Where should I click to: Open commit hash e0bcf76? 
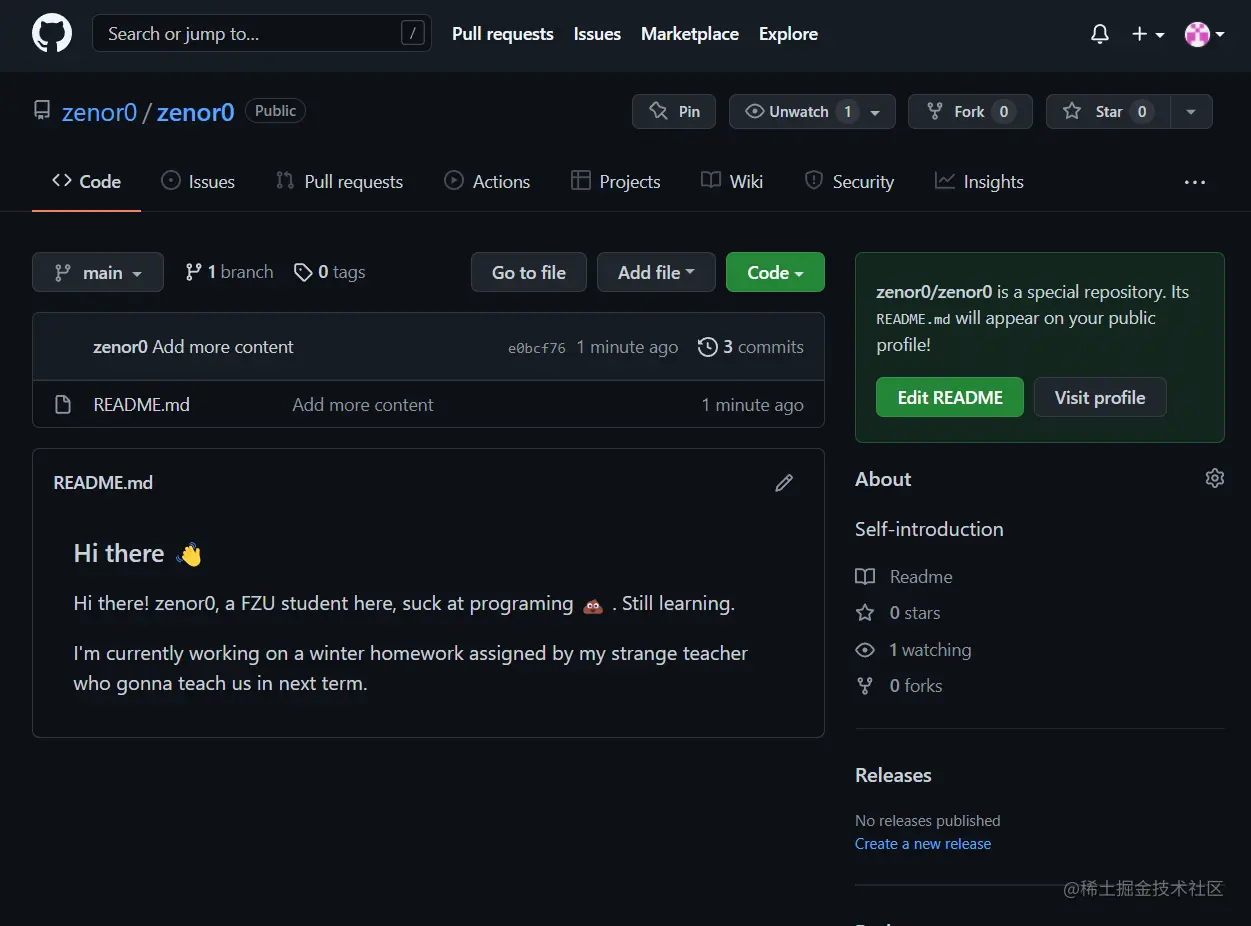pos(537,348)
